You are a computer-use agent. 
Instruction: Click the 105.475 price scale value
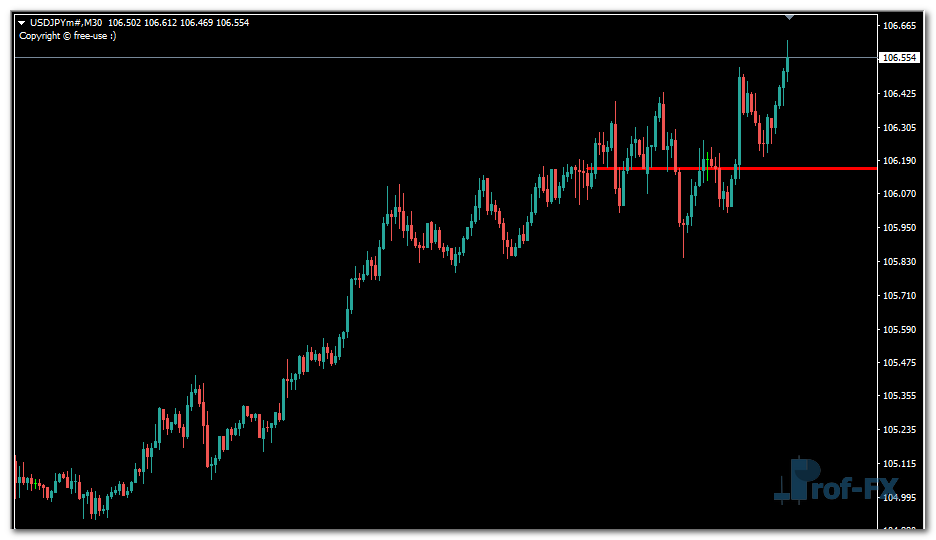point(899,362)
